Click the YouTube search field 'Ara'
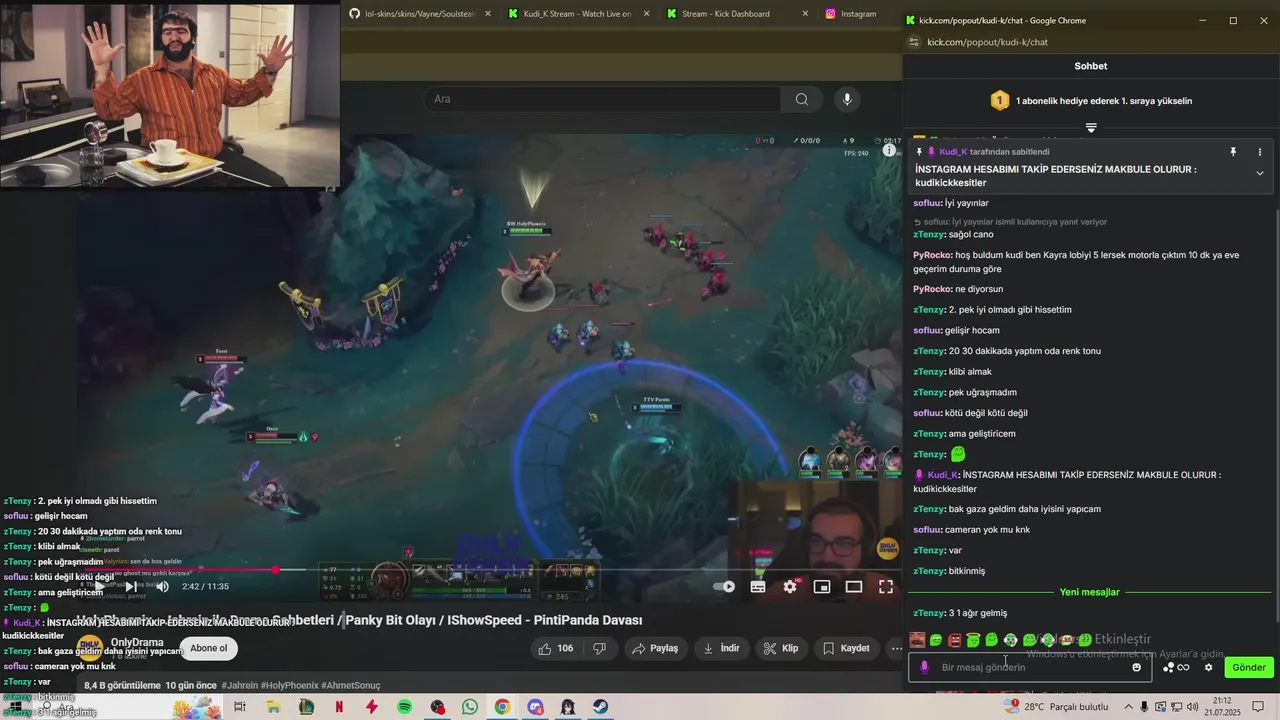This screenshot has width=1280, height=720. [x=602, y=99]
